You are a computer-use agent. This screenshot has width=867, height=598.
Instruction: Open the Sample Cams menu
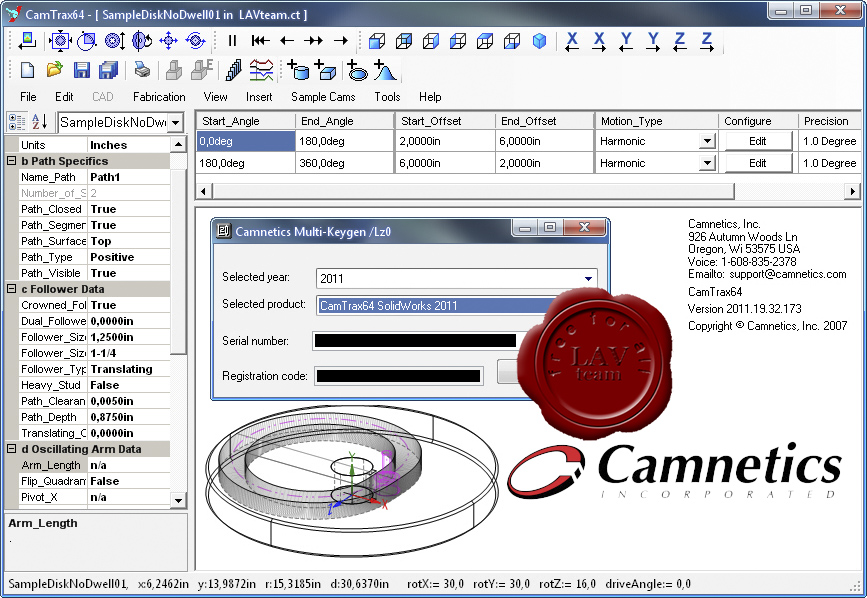click(323, 97)
